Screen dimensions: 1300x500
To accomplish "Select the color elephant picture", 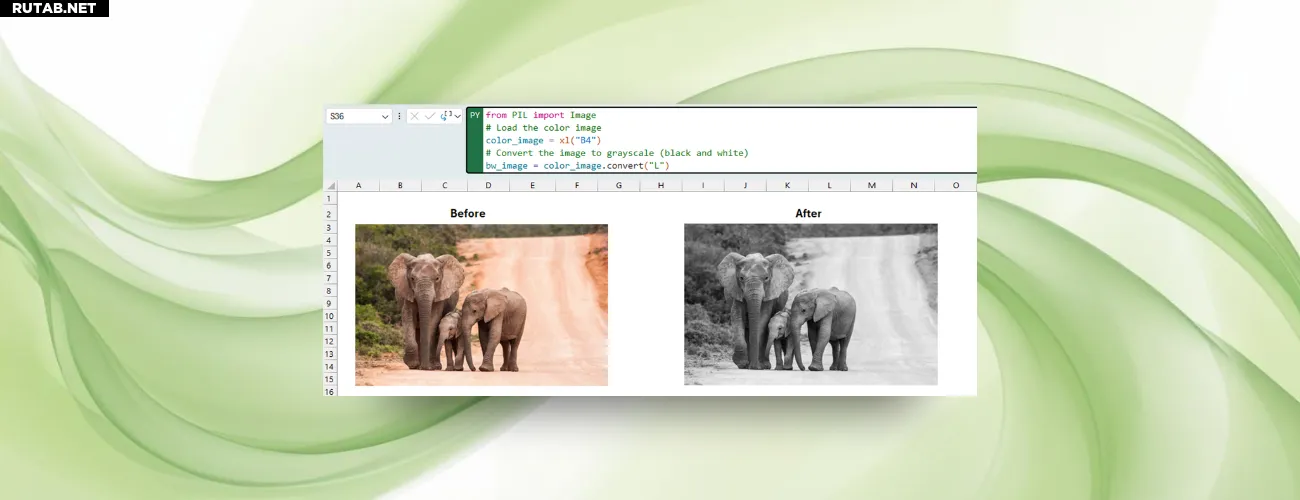I will tap(481, 305).
